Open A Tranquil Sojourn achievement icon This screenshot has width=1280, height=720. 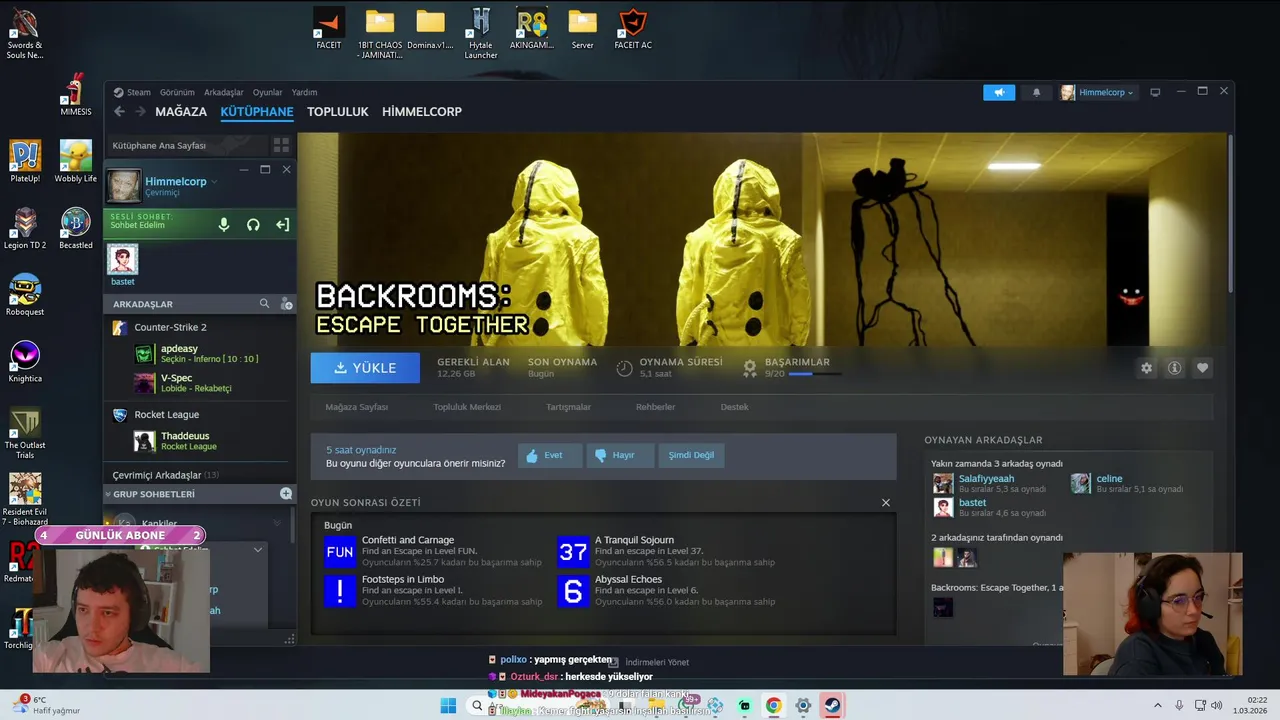tap(573, 551)
